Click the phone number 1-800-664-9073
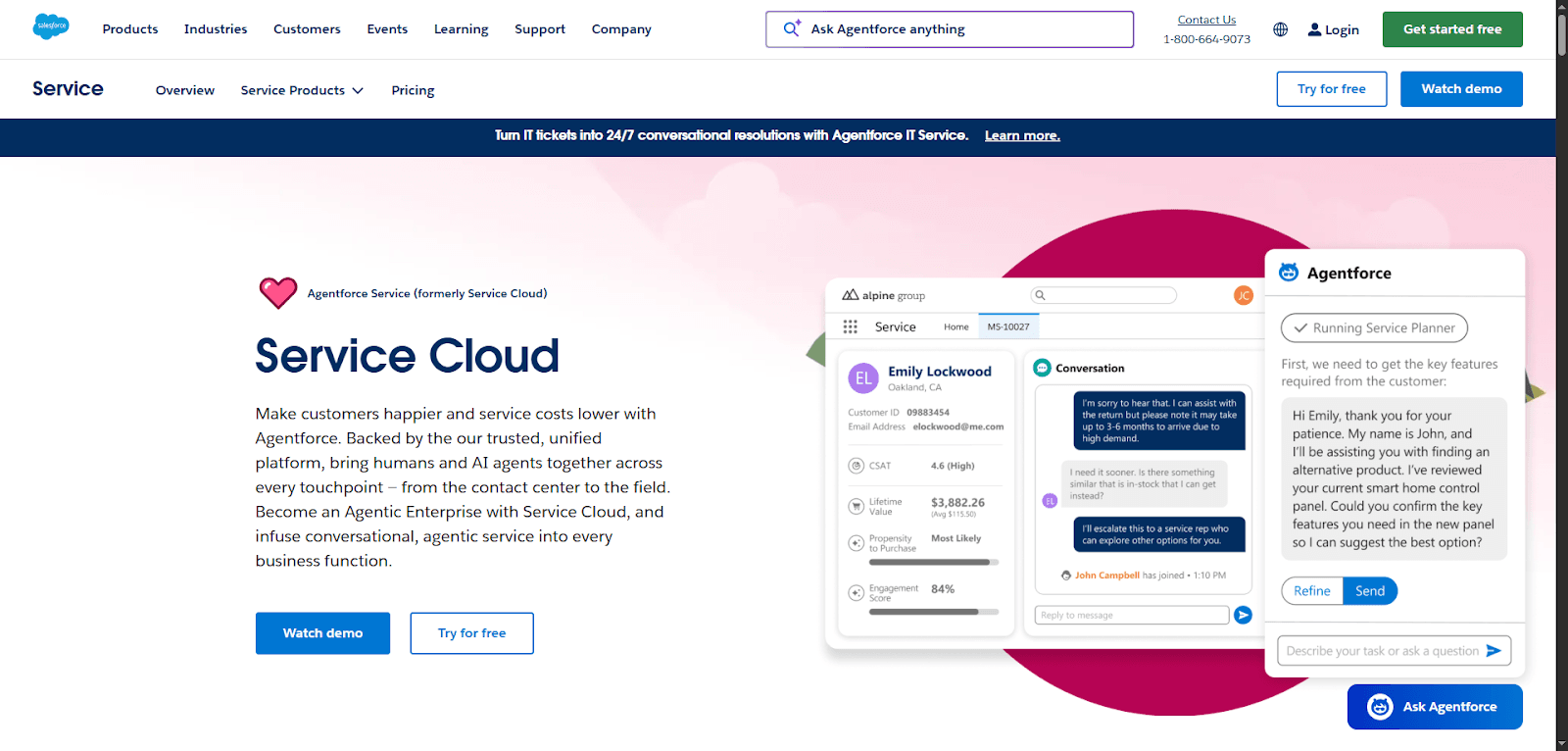 pyautogui.click(x=1206, y=39)
